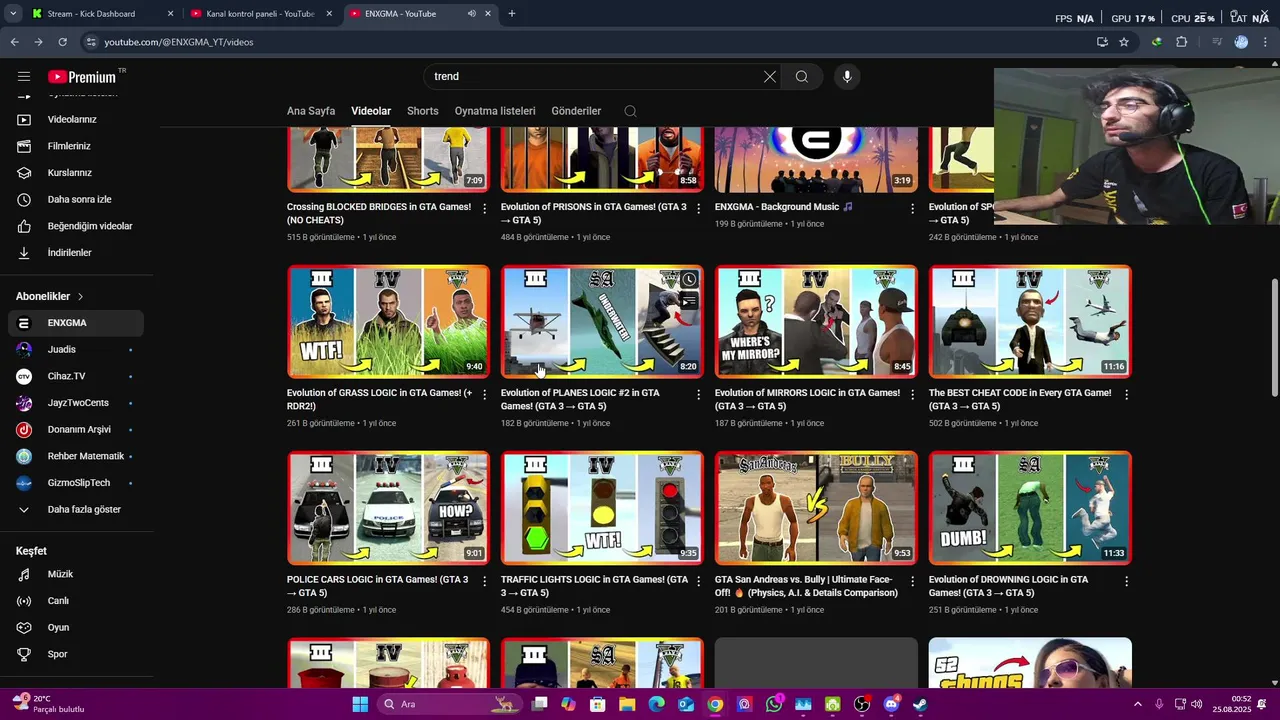1280x720 pixels.
Task: Click the magnifier search button
Action: coord(802,76)
